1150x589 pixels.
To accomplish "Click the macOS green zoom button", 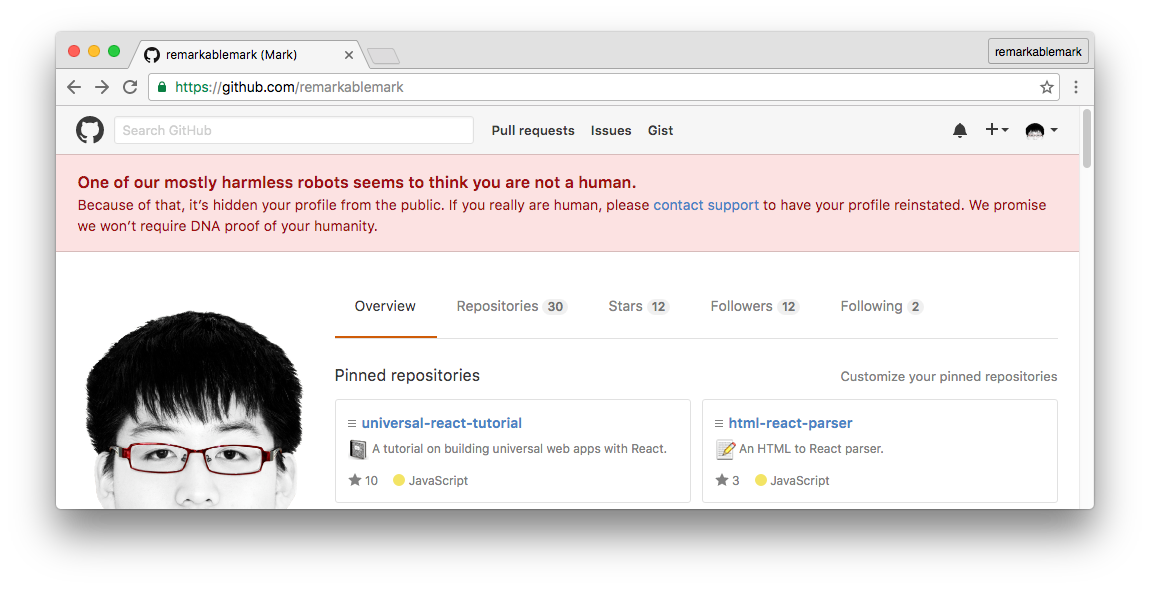I will pos(114,51).
